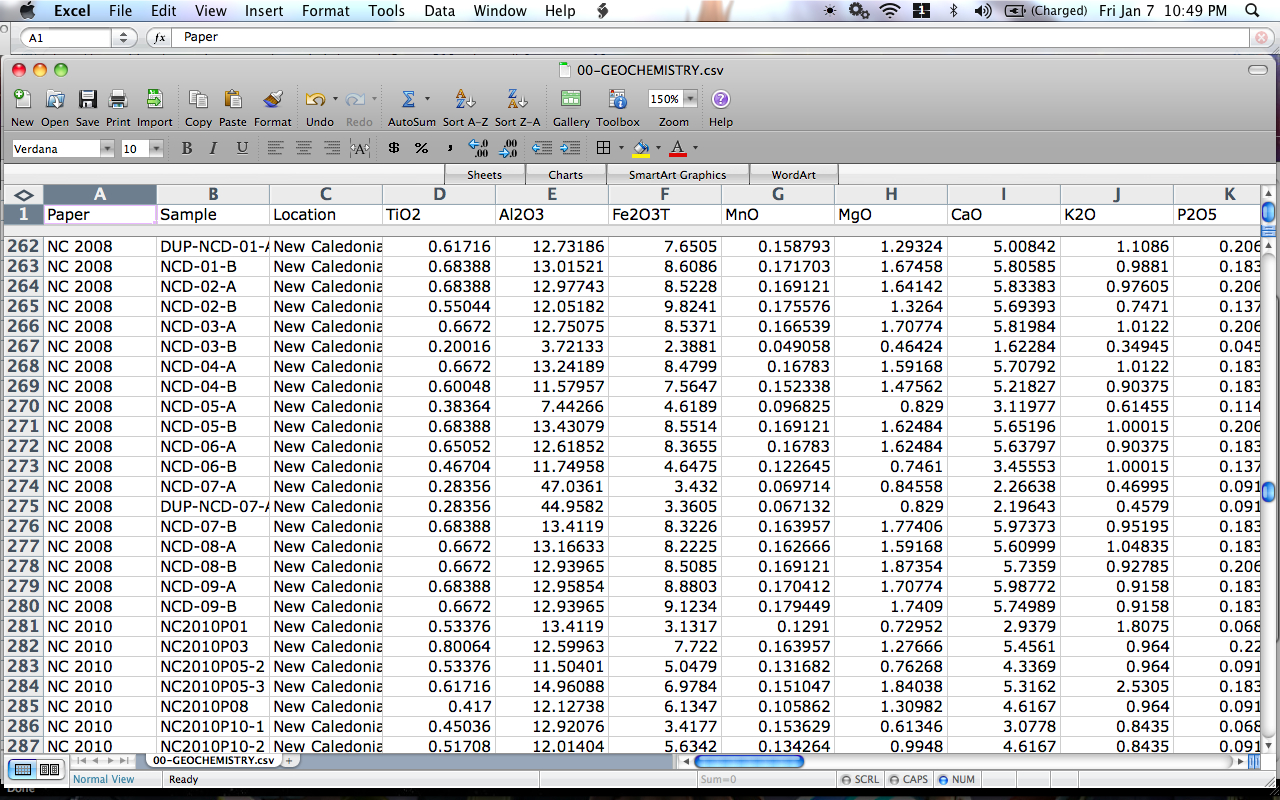Click the Name Box showing A1
The height and width of the screenshot is (800, 1280).
coord(67,38)
